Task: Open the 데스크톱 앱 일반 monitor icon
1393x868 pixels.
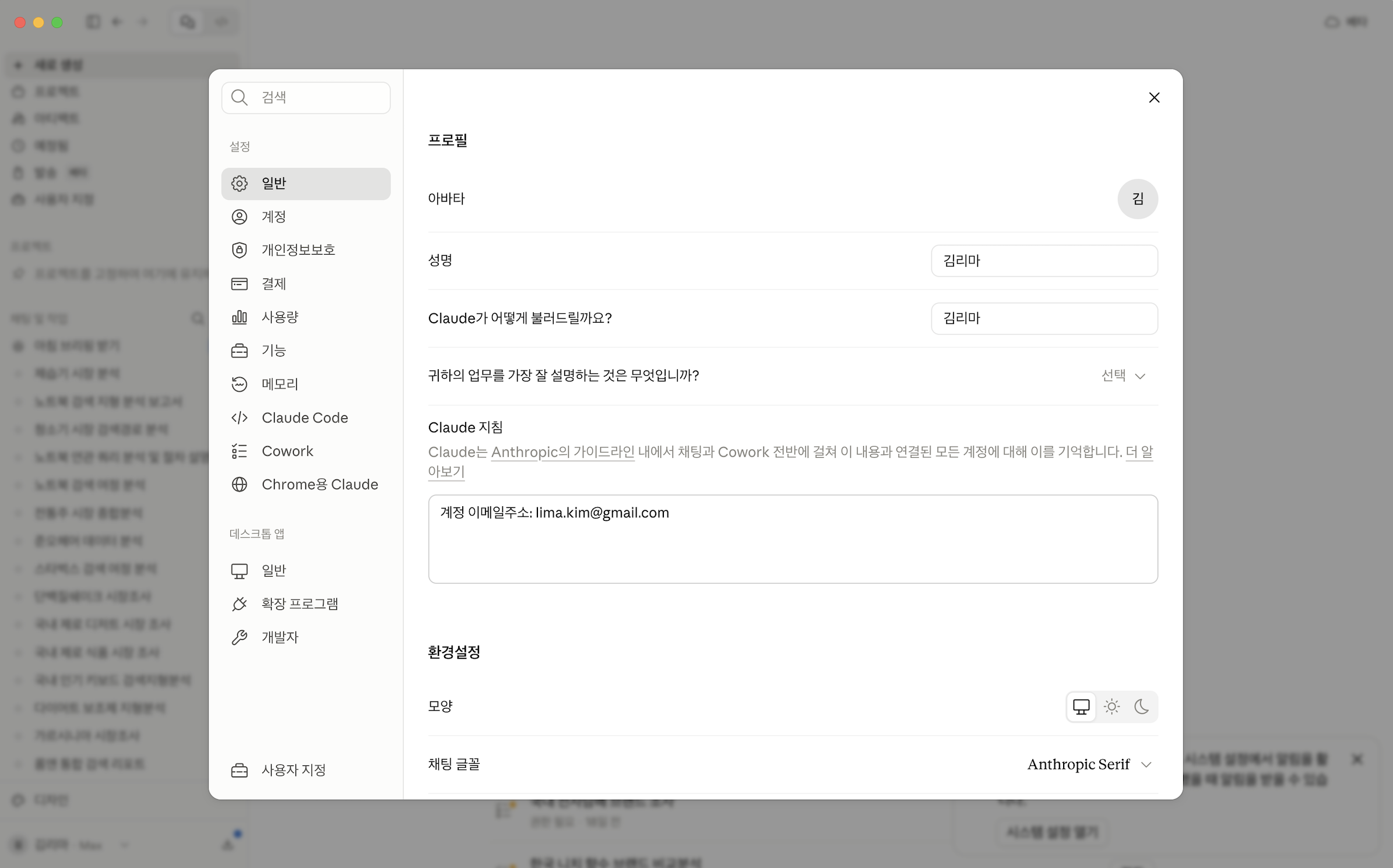Action: pyautogui.click(x=240, y=571)
